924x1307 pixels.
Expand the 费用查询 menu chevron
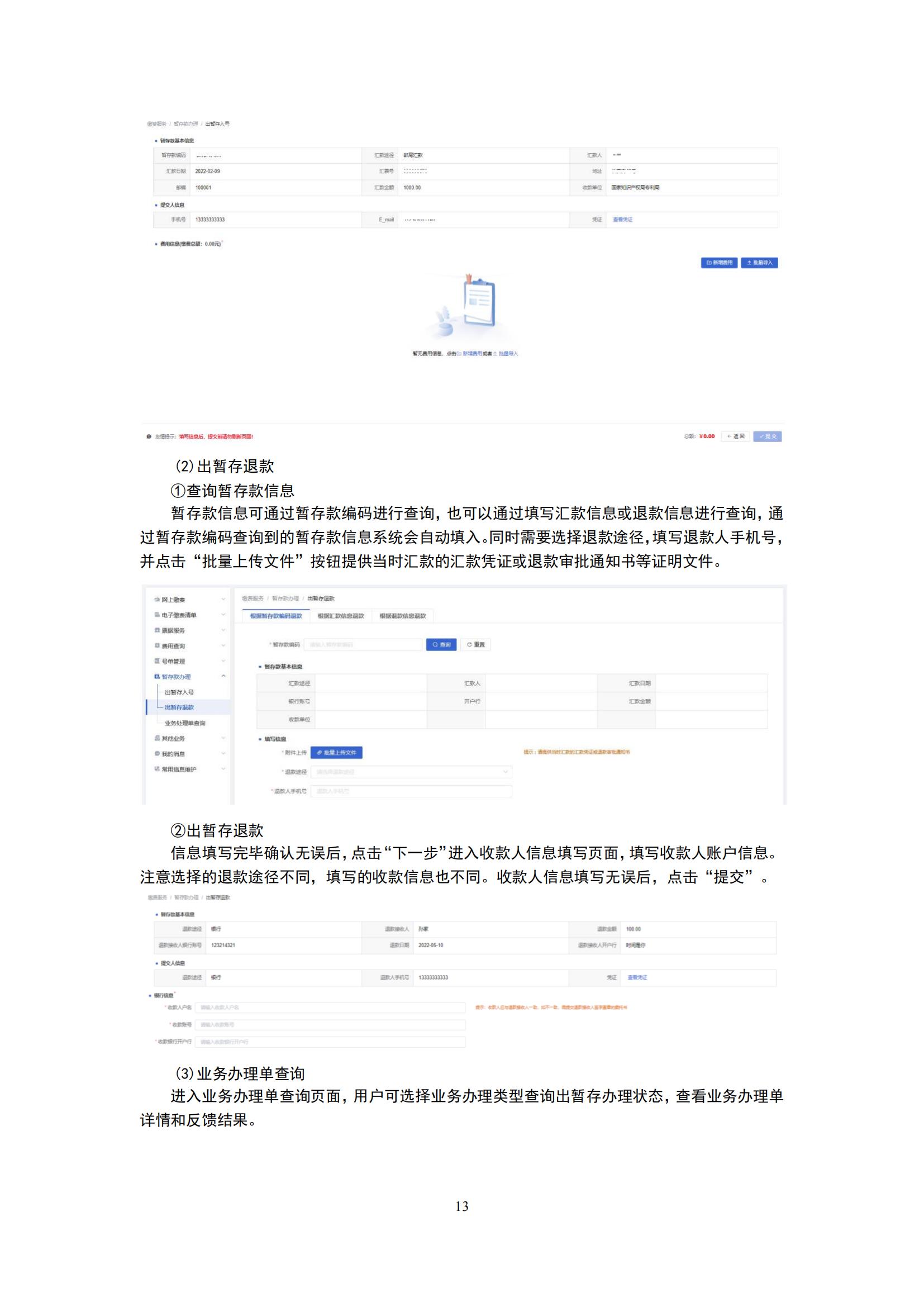coord(223,645)
